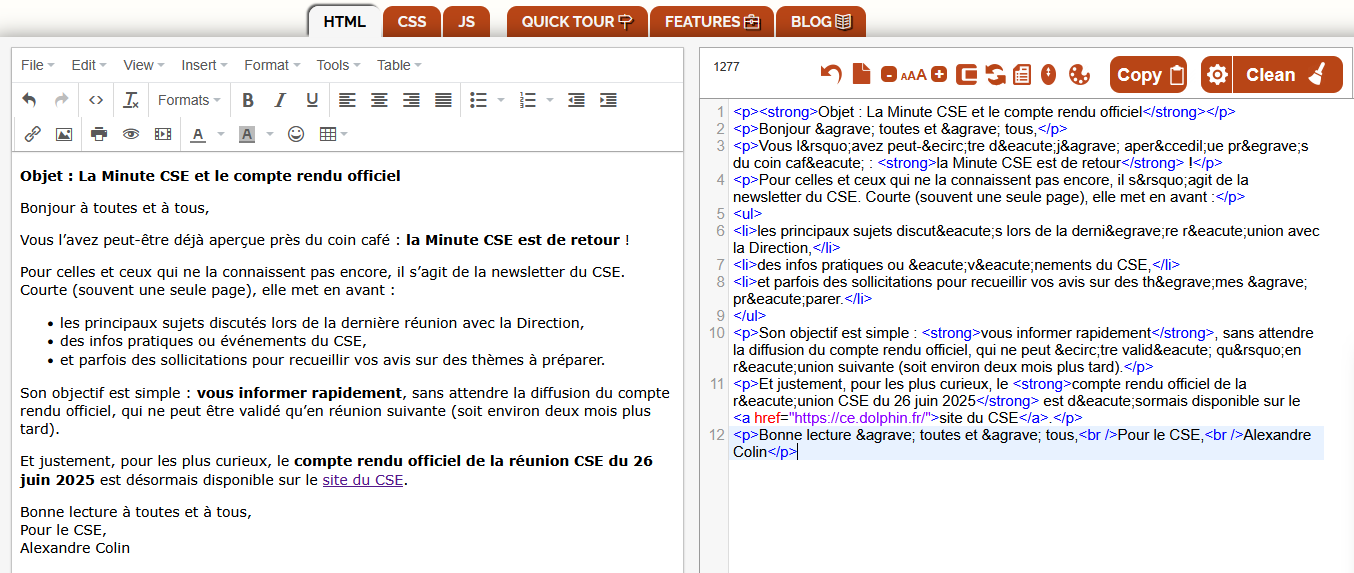
Task: Click the insert image icon
Action: pyautogui.click(x=64, y=134)
